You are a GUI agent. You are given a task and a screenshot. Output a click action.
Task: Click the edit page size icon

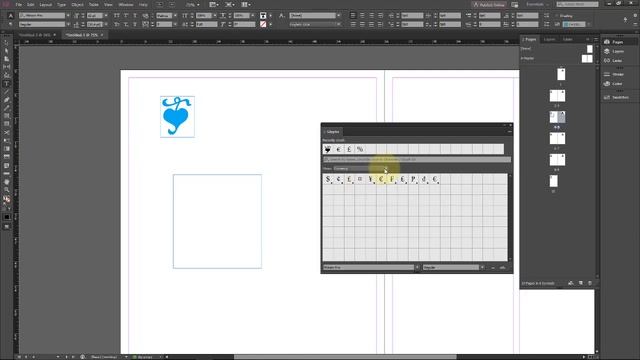tap(571, 283)
